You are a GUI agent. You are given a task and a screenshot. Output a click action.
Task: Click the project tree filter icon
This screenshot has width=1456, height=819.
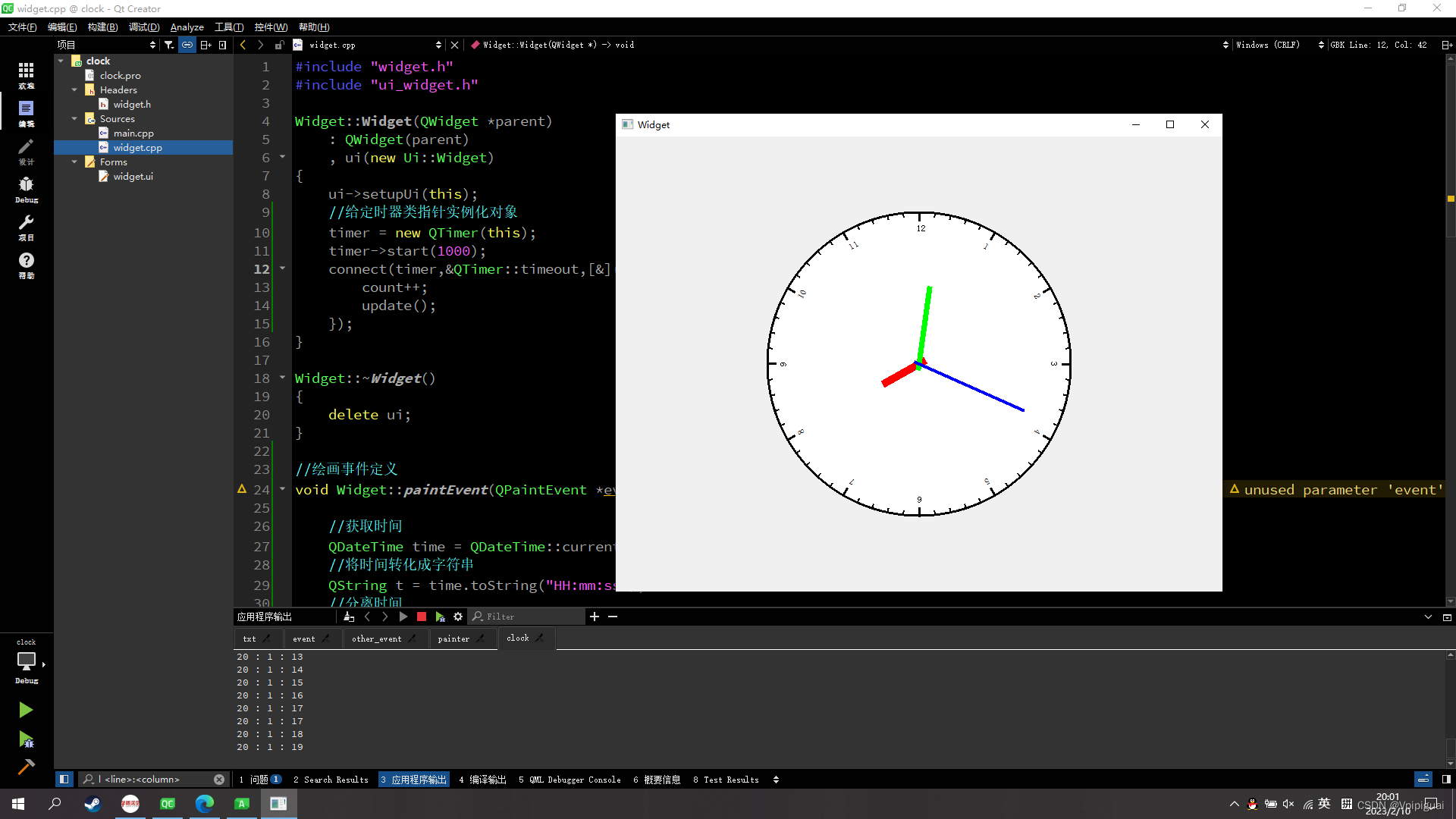[169, 45]
